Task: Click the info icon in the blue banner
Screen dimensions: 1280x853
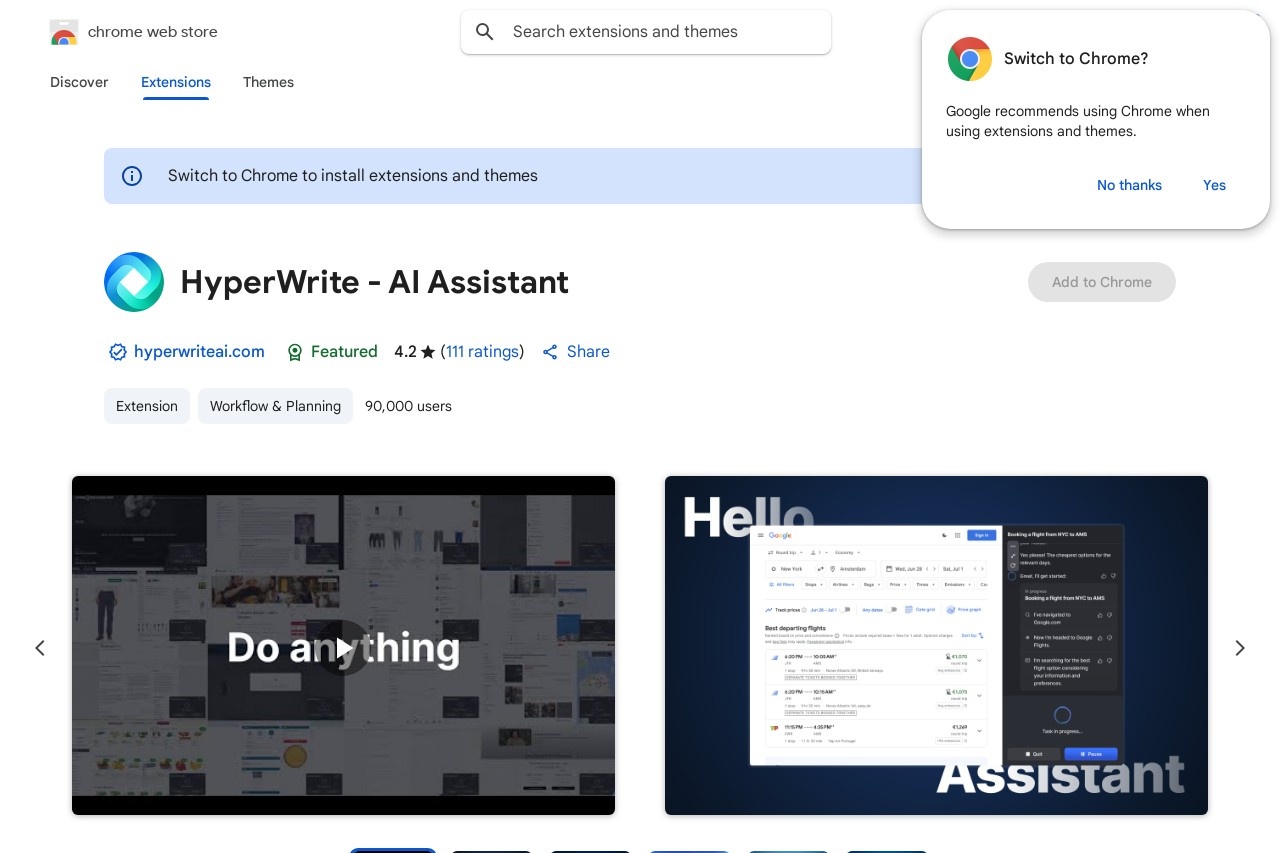Action: pos(132,176)
